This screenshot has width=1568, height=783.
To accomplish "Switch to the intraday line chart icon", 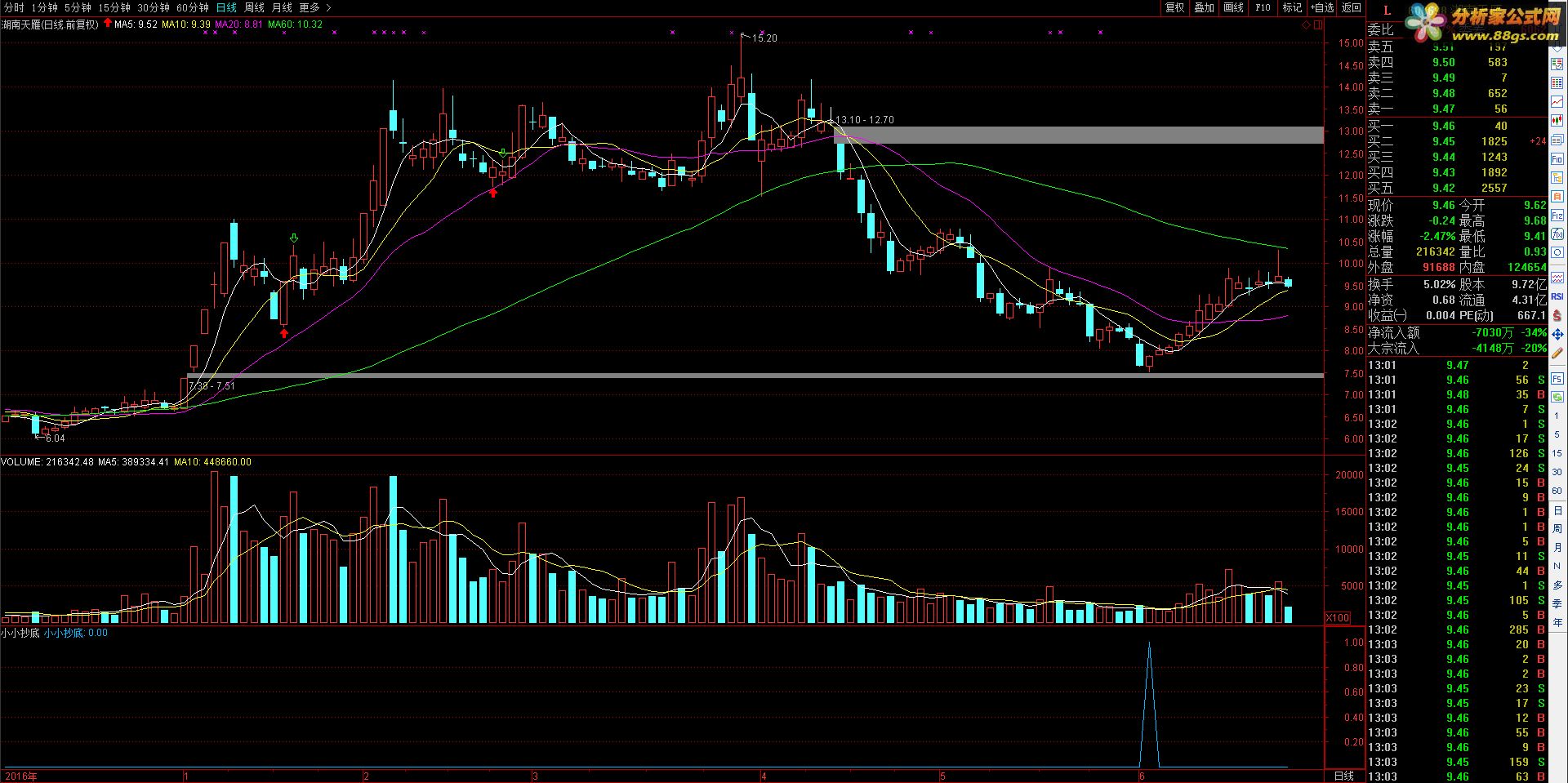I will 1557,101.
